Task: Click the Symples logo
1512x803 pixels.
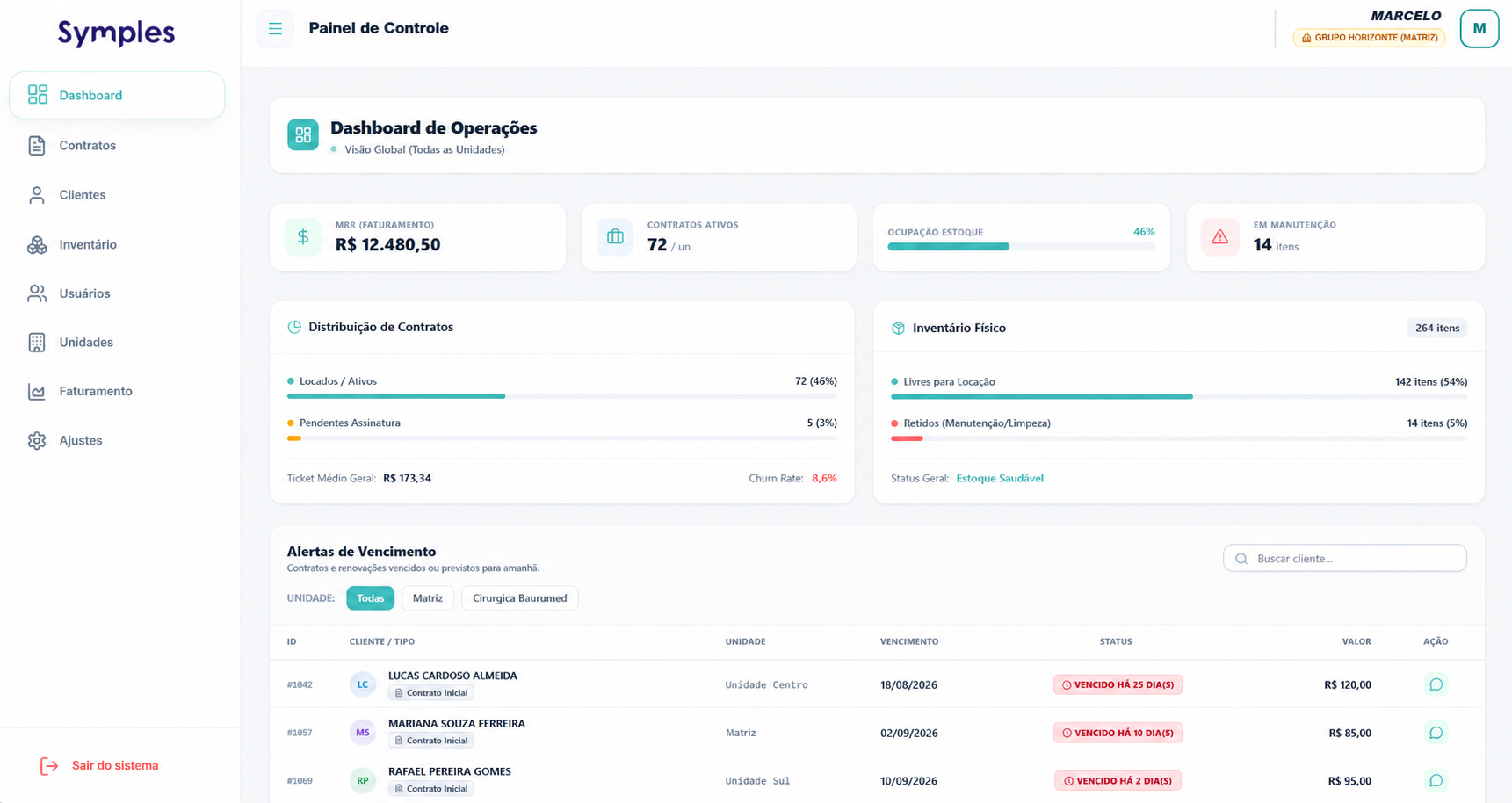Action: (117, 33)
